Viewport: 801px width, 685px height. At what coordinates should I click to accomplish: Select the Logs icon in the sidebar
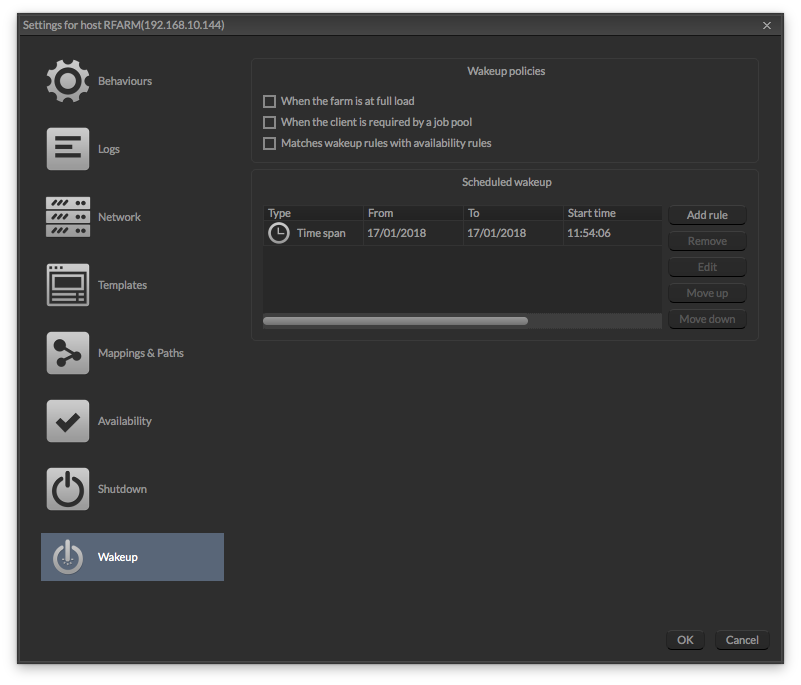67,148
